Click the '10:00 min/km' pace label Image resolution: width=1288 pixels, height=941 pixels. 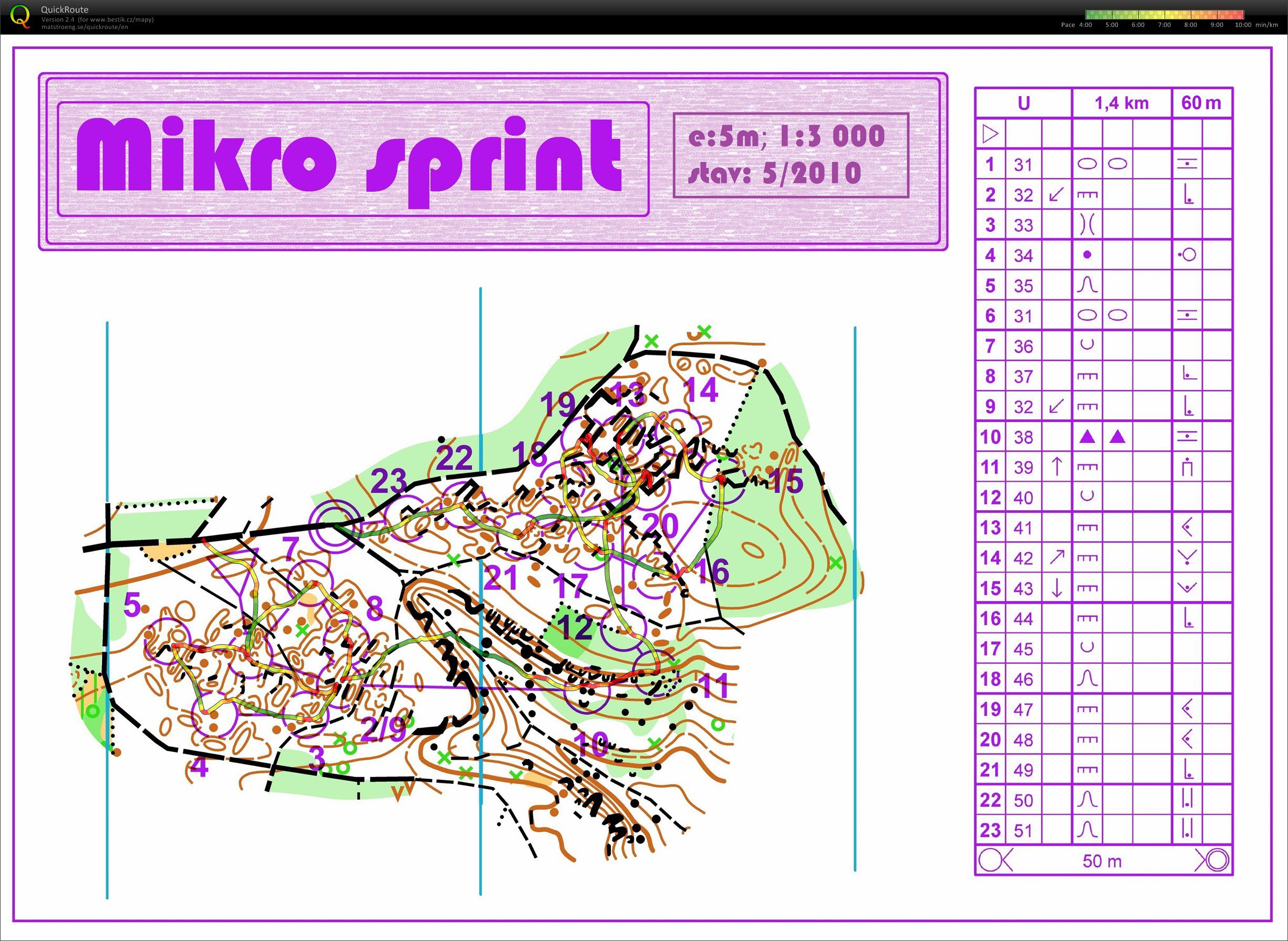[1256, 25]
